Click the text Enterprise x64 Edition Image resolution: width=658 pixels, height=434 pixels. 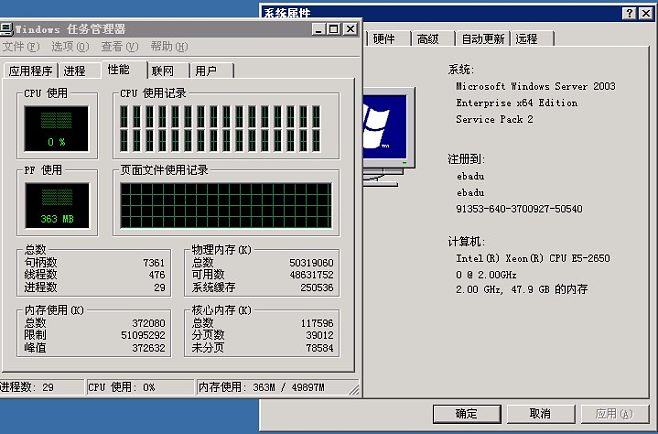(517, 103)
